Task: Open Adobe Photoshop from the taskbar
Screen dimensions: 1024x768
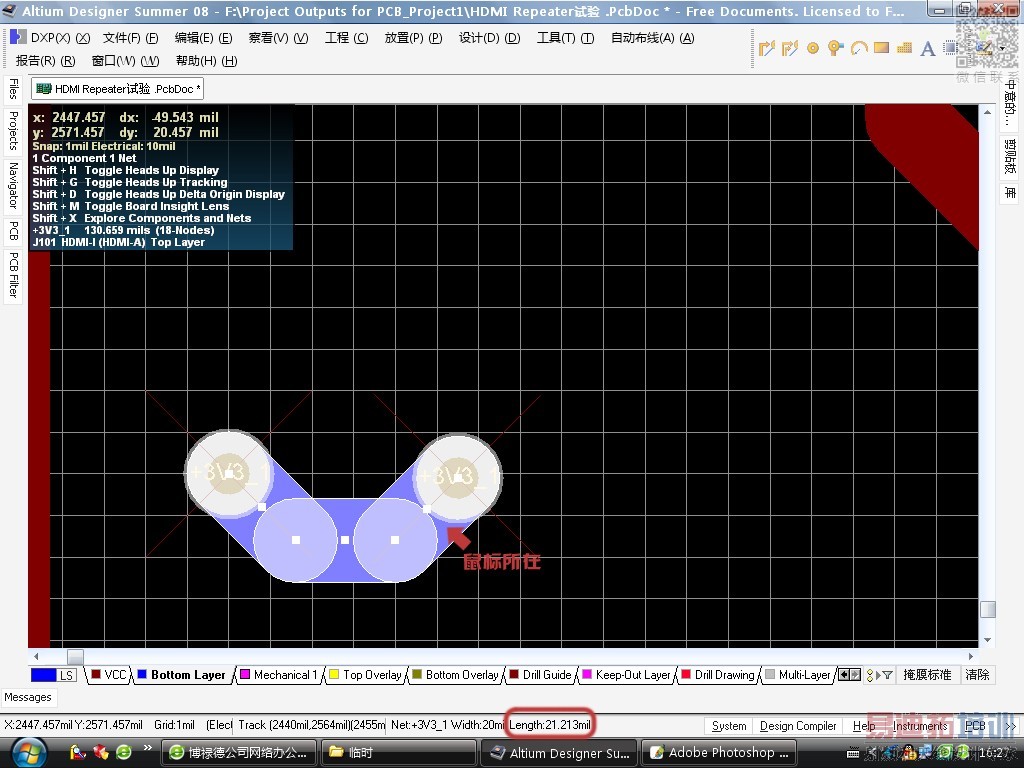Action: [x=721, y=752]
